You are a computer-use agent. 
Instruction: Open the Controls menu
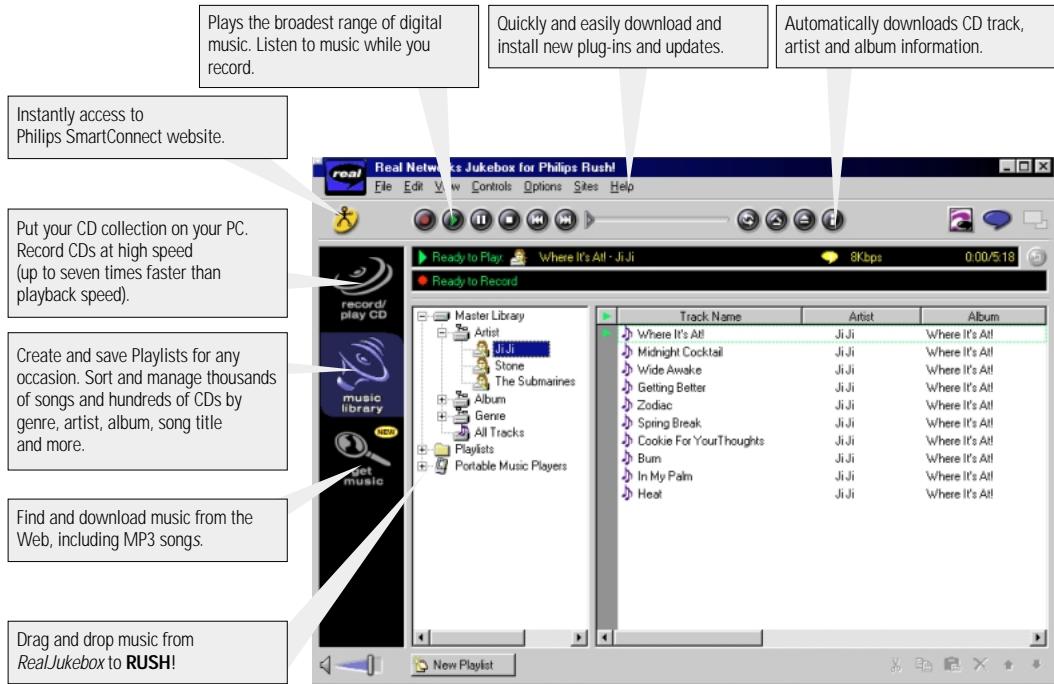tap(491, 186)
